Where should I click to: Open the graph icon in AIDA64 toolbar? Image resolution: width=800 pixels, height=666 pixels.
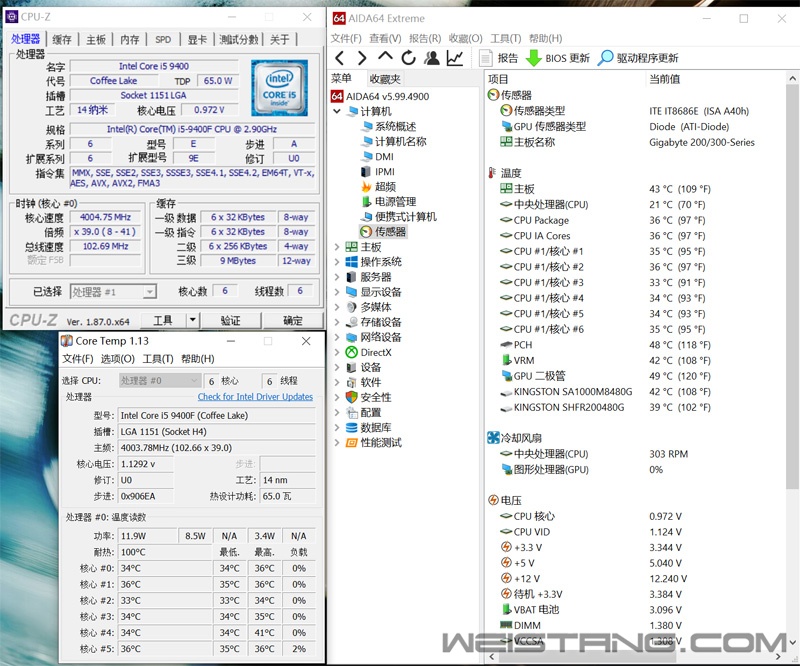[455, 58]
